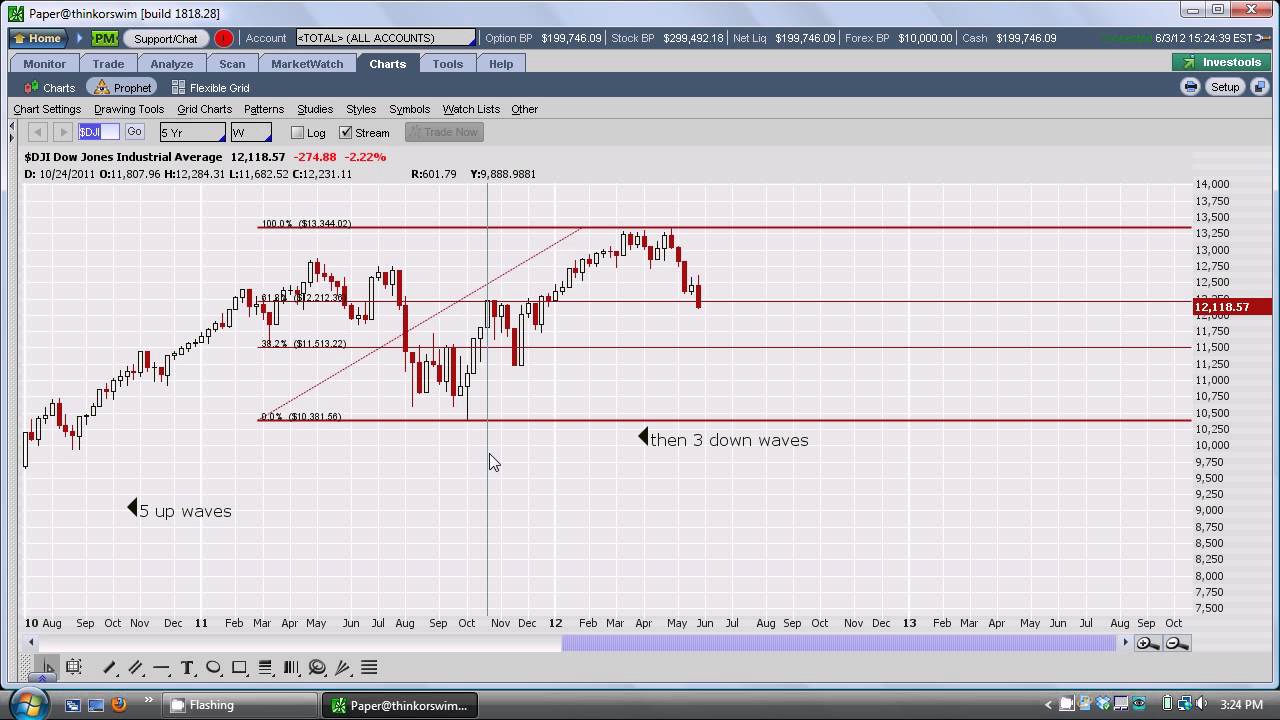Toggle the Stream checkbox
The width and height of the screenshot is (1280, 720).
[x=346, y=132]
